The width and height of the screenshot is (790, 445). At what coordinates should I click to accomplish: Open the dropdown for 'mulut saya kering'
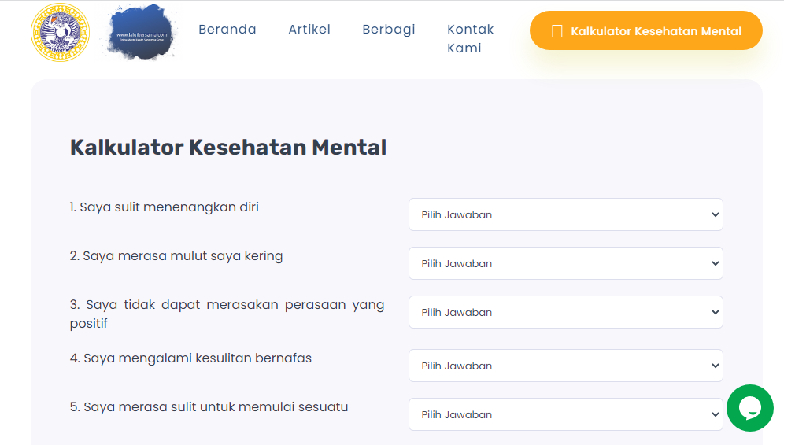click(566, 264)
